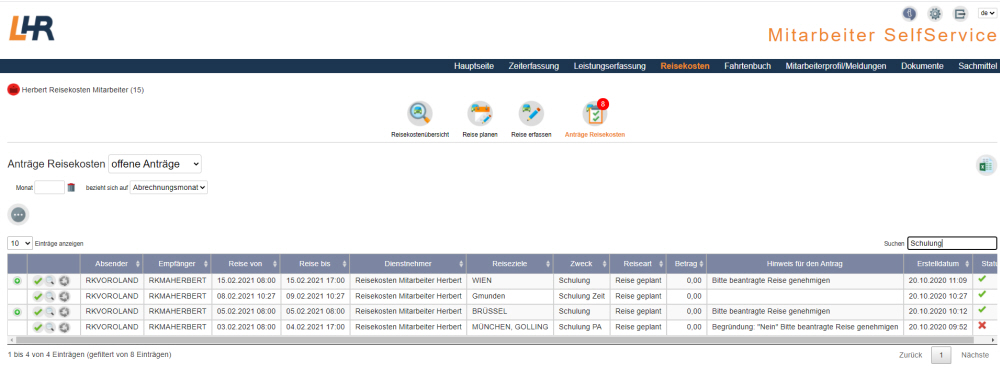Go to Hauptseite menu
The image size is (1000, 368).
point(474,66)
